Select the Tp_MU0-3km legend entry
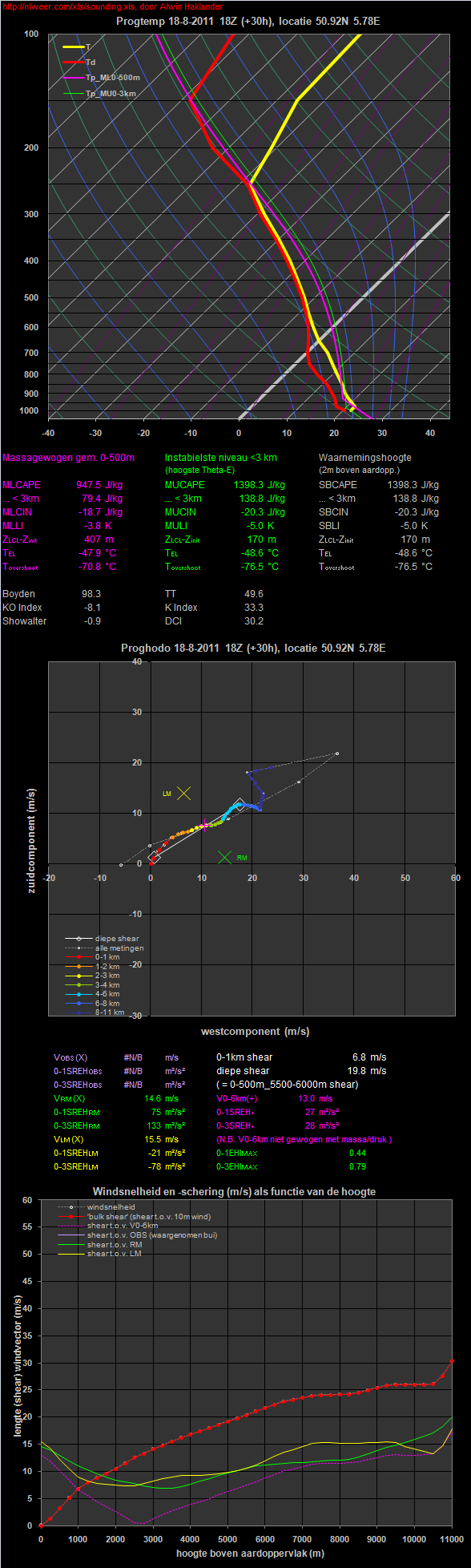The width and height of the screenshot is (471, 1568). point(99,94)
